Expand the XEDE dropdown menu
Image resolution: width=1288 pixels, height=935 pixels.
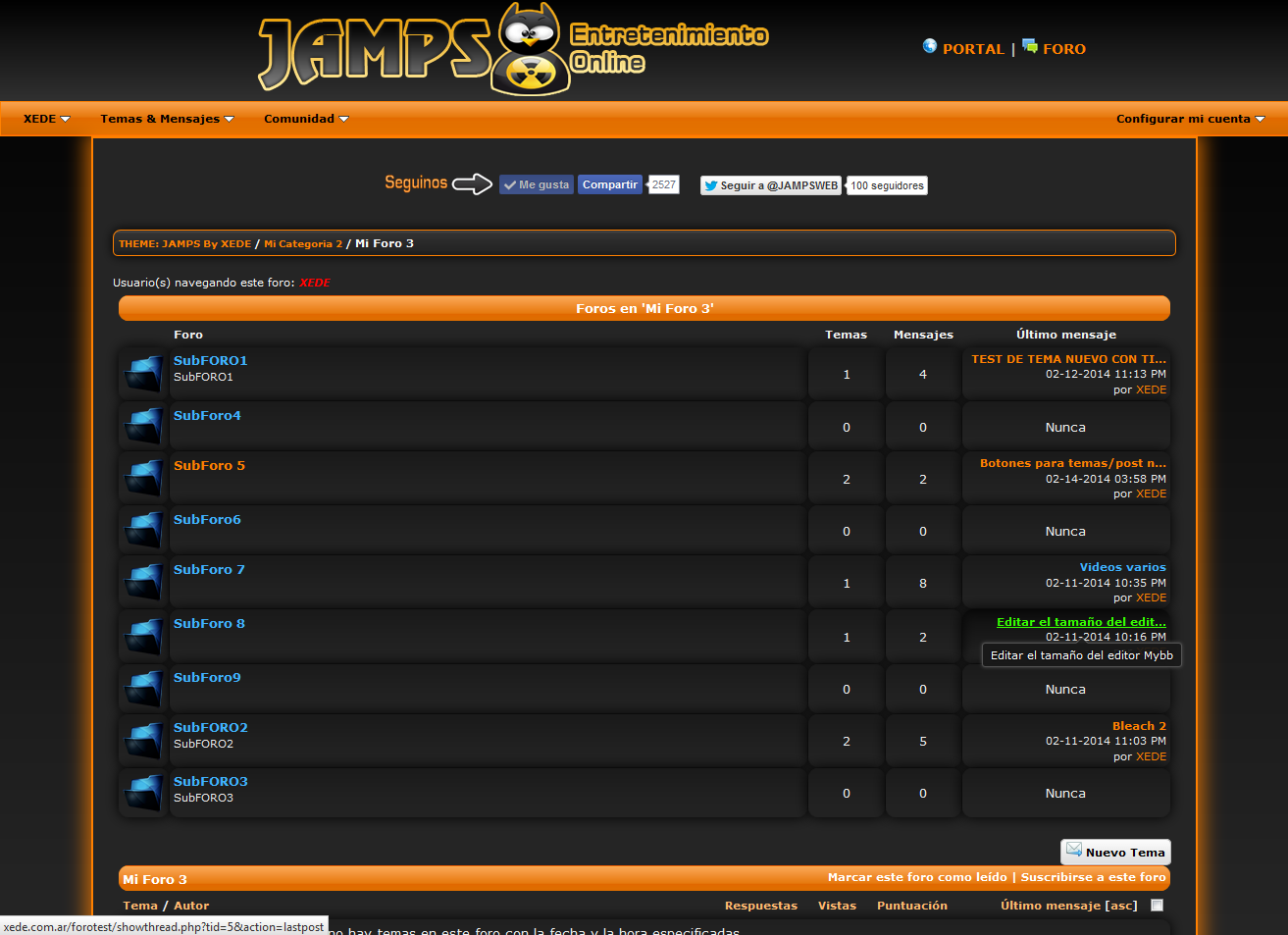(x=46, y=119)
